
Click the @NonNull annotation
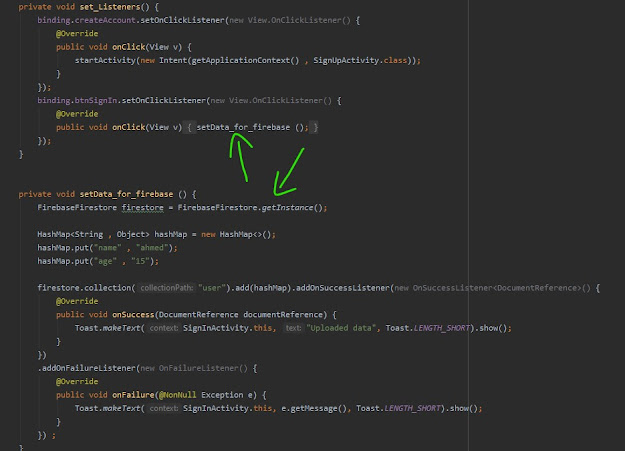point(177,395)
